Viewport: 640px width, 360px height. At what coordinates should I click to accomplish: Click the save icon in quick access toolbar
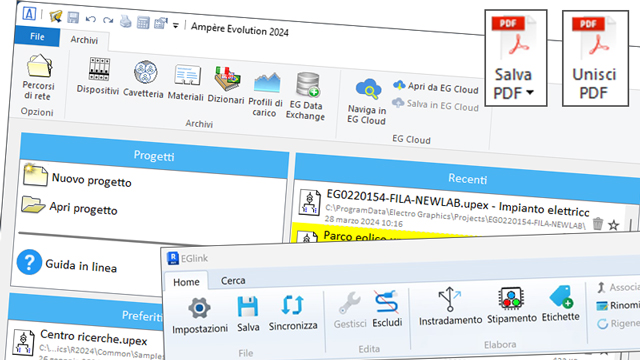tap(73, 17)
